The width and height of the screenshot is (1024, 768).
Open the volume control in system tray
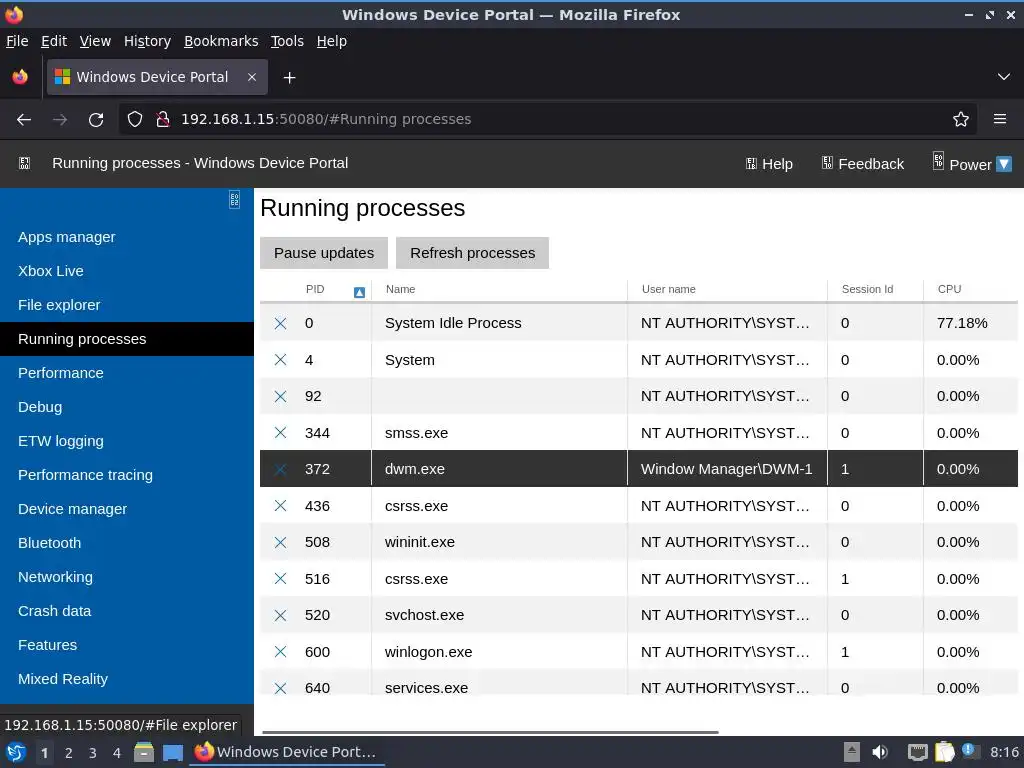880,752
